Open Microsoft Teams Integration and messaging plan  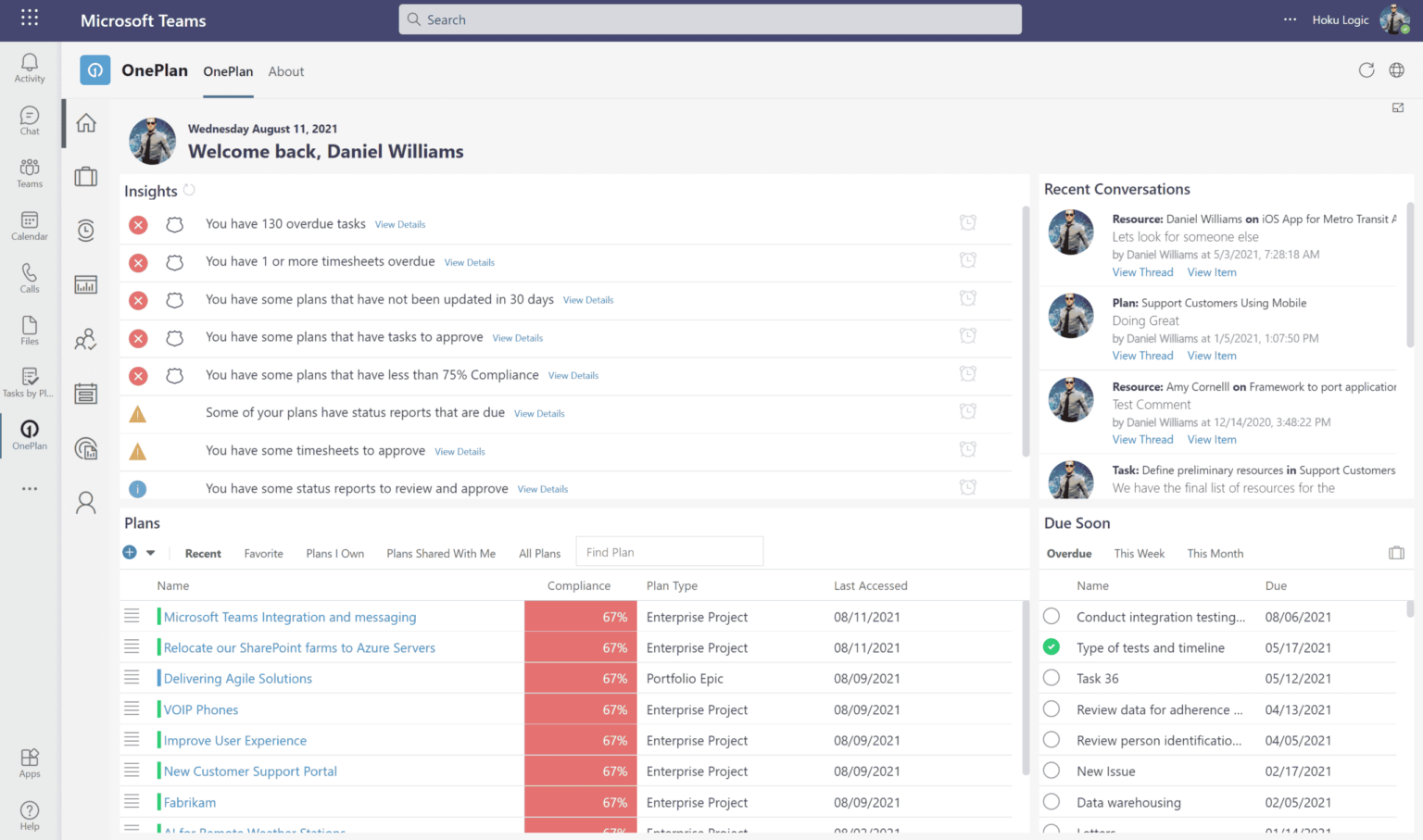(290, 617)
